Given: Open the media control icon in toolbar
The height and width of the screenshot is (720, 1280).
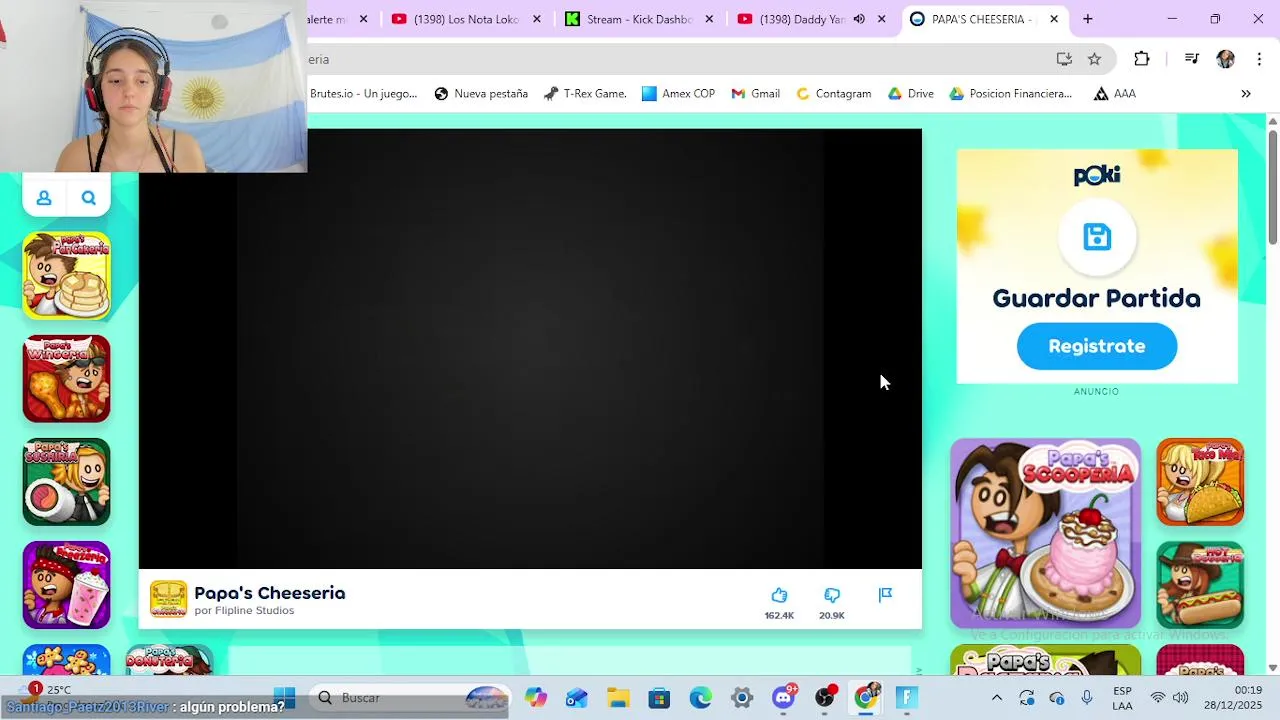Looking at the screenshot, I should pyautogui.click(x=1191, y=59).
